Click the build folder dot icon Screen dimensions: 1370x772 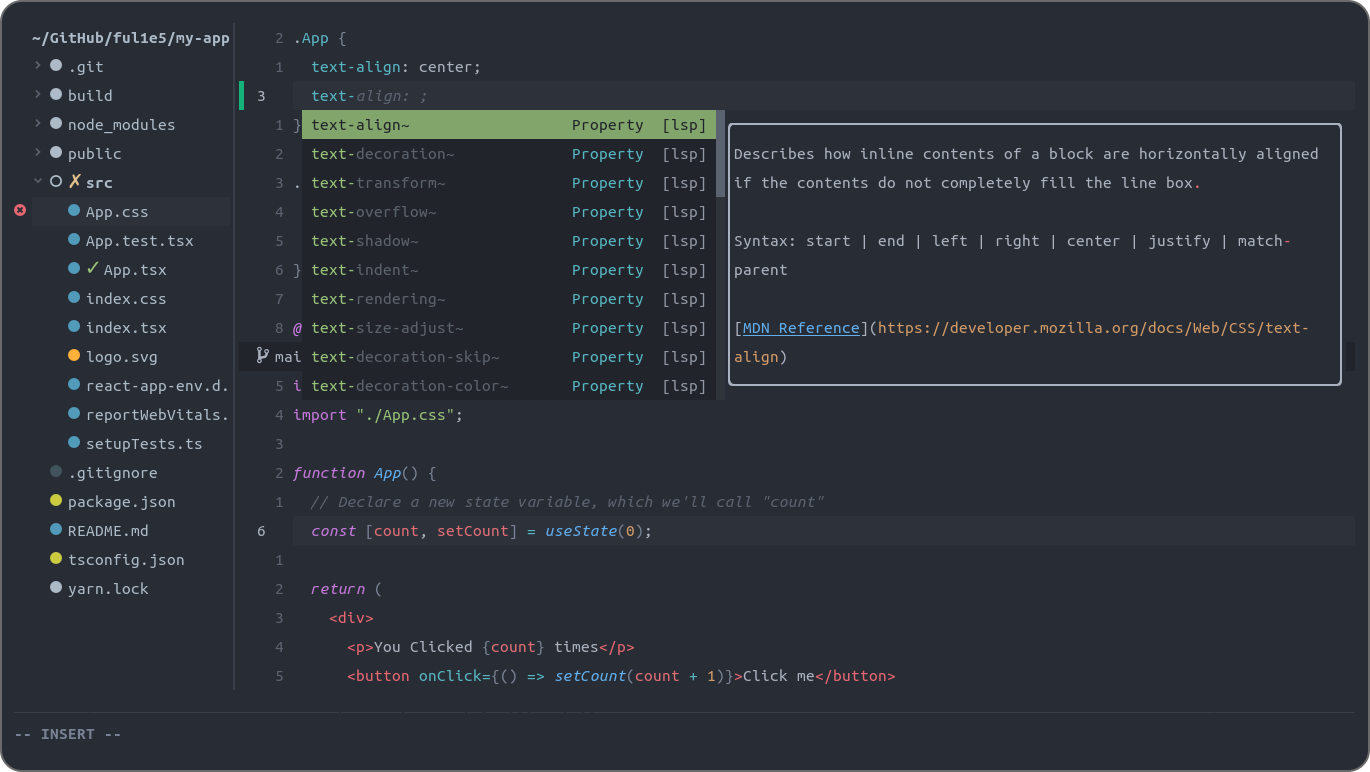(56, 96)
